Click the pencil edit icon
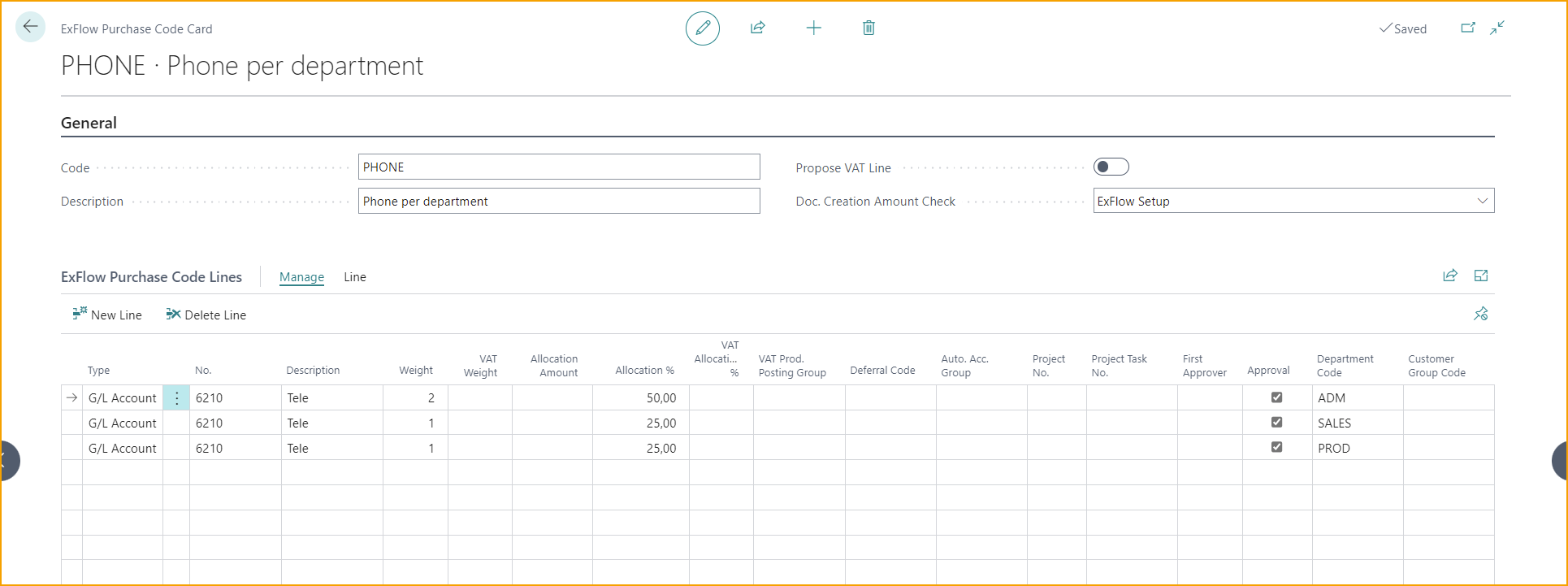Viewport: 1568px width, 586px height. point(703,28)
